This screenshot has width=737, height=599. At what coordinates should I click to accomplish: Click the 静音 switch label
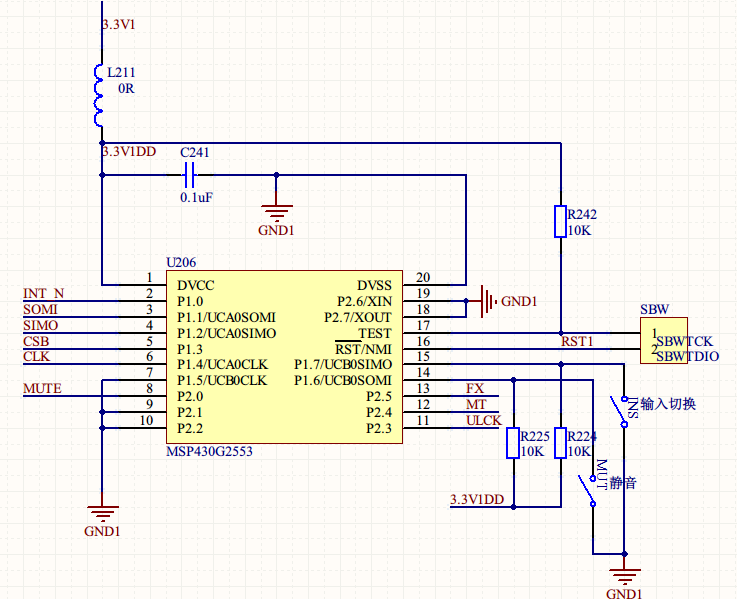coord(623,483)
